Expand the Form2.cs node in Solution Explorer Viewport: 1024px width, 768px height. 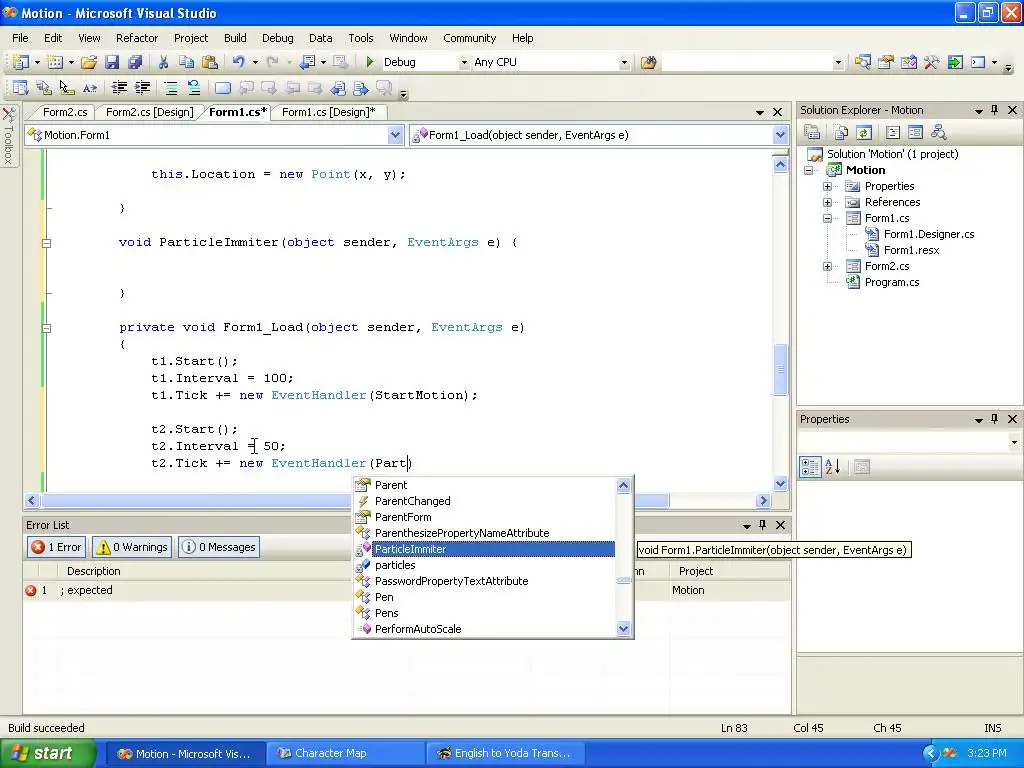click(x=827, y=266)
